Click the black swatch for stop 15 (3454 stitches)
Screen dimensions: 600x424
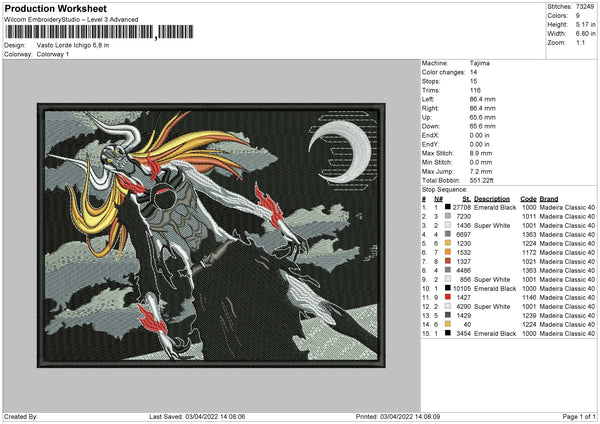pyautogui.click(x=447, y=333)
